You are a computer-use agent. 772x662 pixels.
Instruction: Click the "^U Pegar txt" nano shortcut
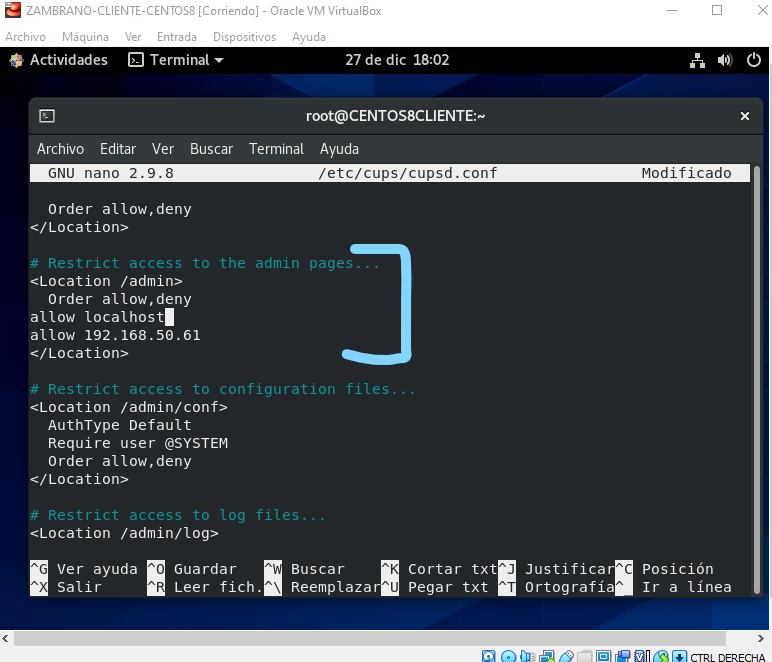[x=435, y=587]
